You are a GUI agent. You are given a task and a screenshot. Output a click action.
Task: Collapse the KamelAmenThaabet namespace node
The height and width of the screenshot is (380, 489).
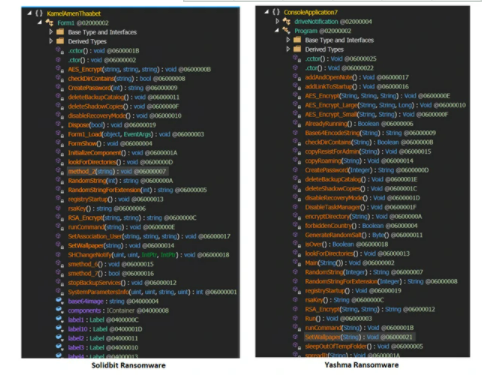tap(29, 13)
